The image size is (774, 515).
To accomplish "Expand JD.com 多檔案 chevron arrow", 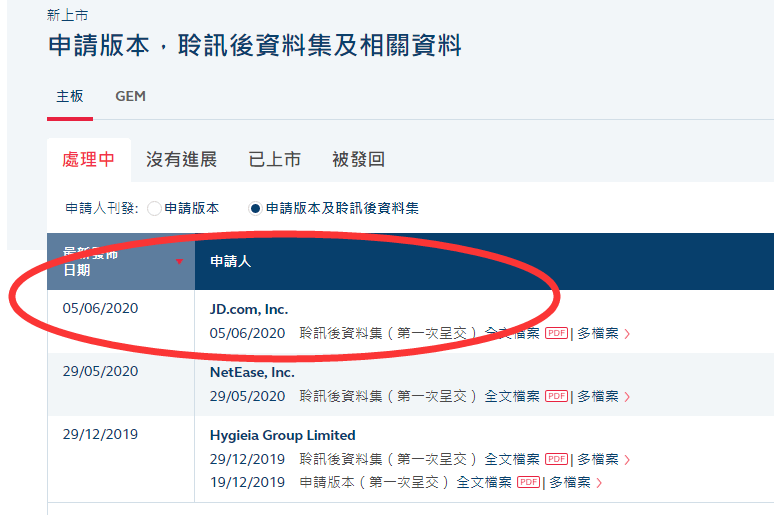I will pyautogui.click(x=627, y=334).
